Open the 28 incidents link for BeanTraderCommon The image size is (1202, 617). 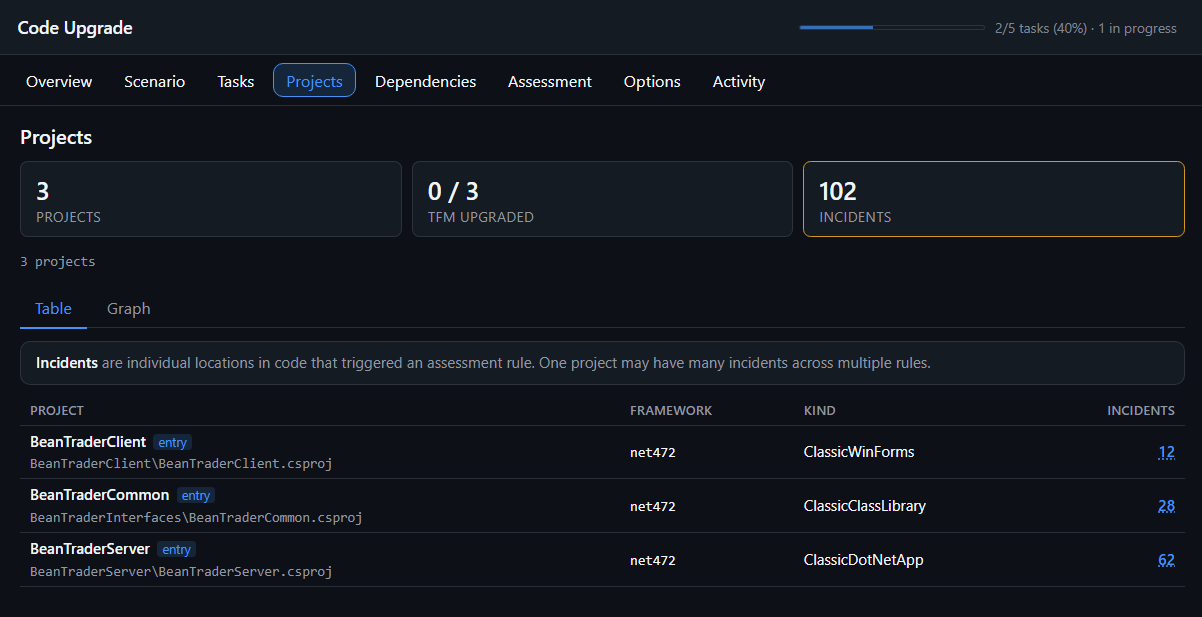pos(1166,506)
